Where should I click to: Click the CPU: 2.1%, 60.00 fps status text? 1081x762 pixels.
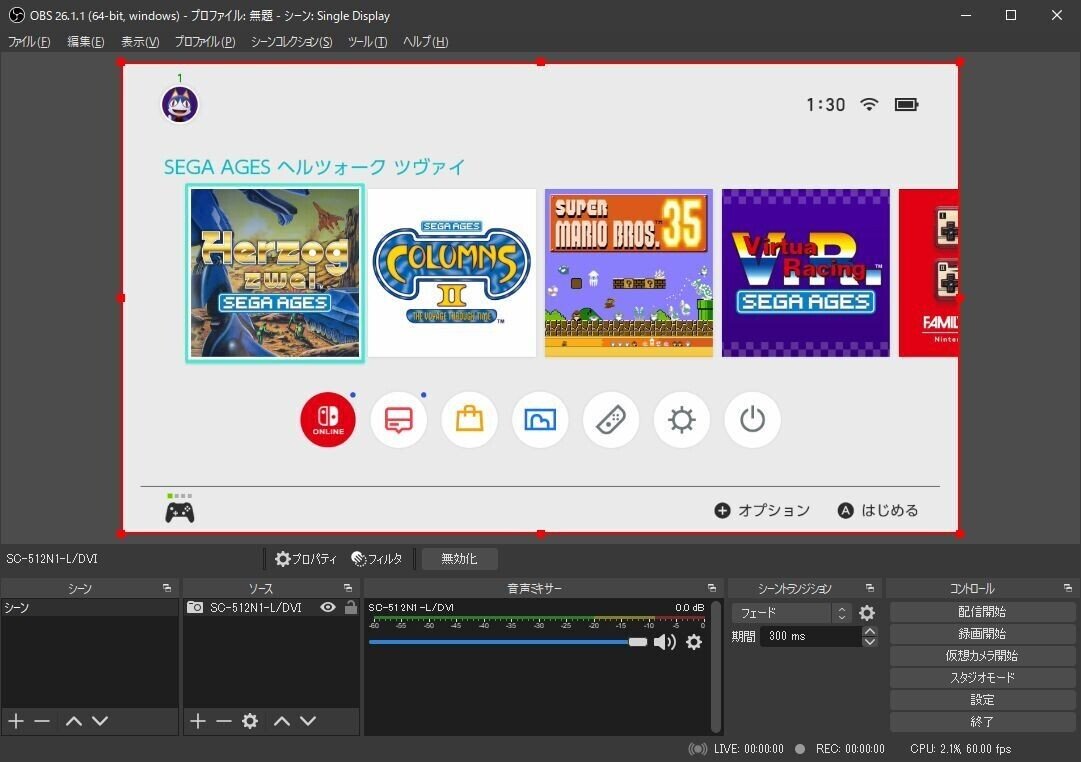(x=960, y=749)
